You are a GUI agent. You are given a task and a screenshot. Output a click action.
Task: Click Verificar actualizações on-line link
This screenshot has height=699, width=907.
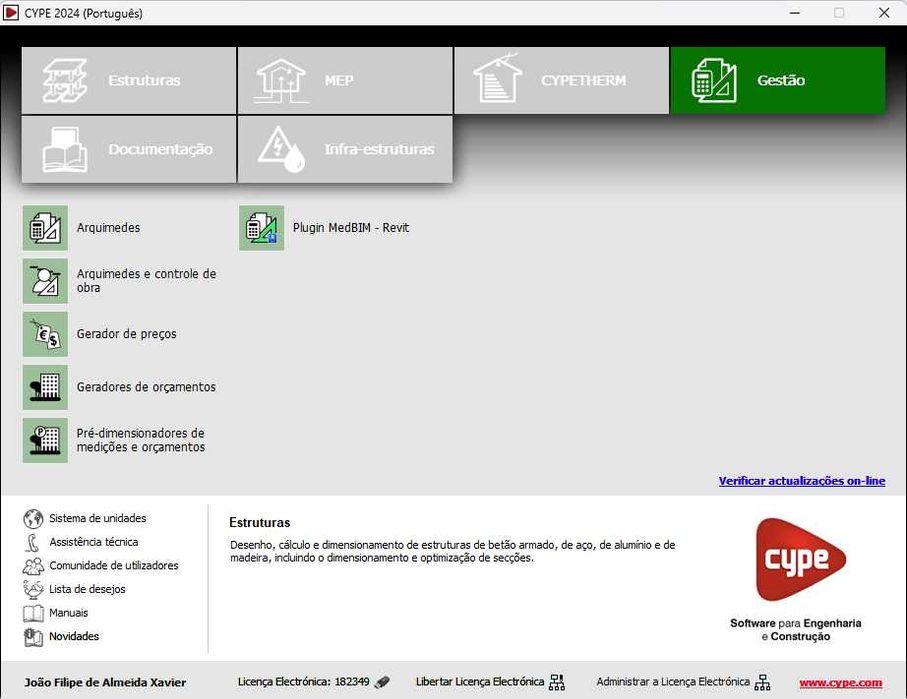[x=802, y=481]
